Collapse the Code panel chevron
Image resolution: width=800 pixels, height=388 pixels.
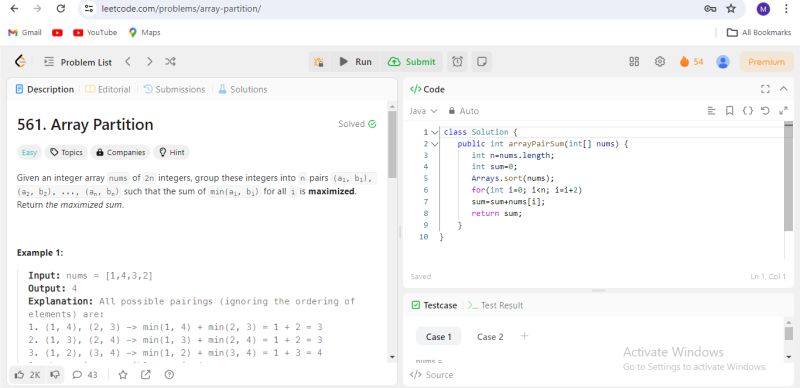point(784,89)
